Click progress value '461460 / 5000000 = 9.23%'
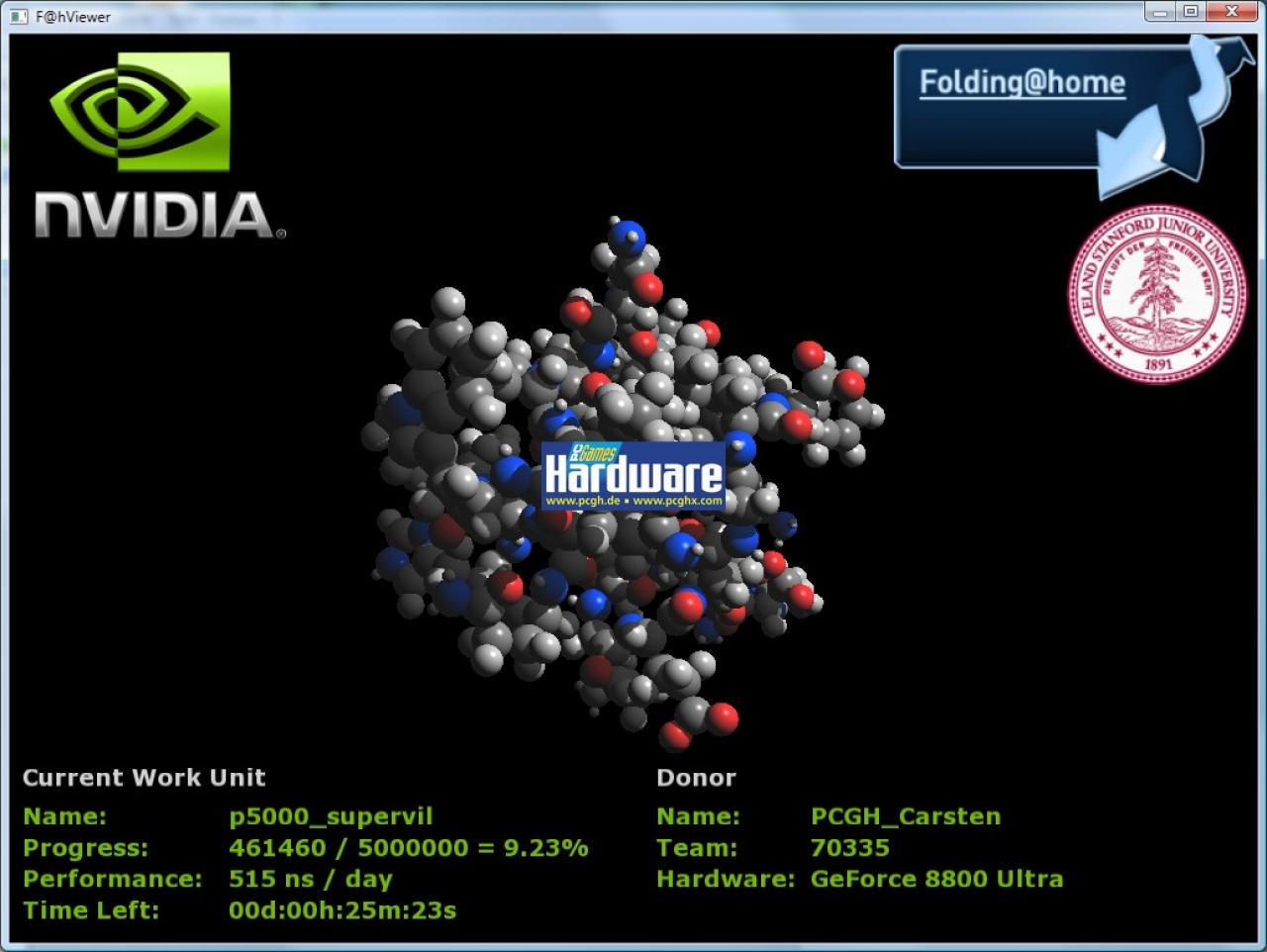 point(409,848)
